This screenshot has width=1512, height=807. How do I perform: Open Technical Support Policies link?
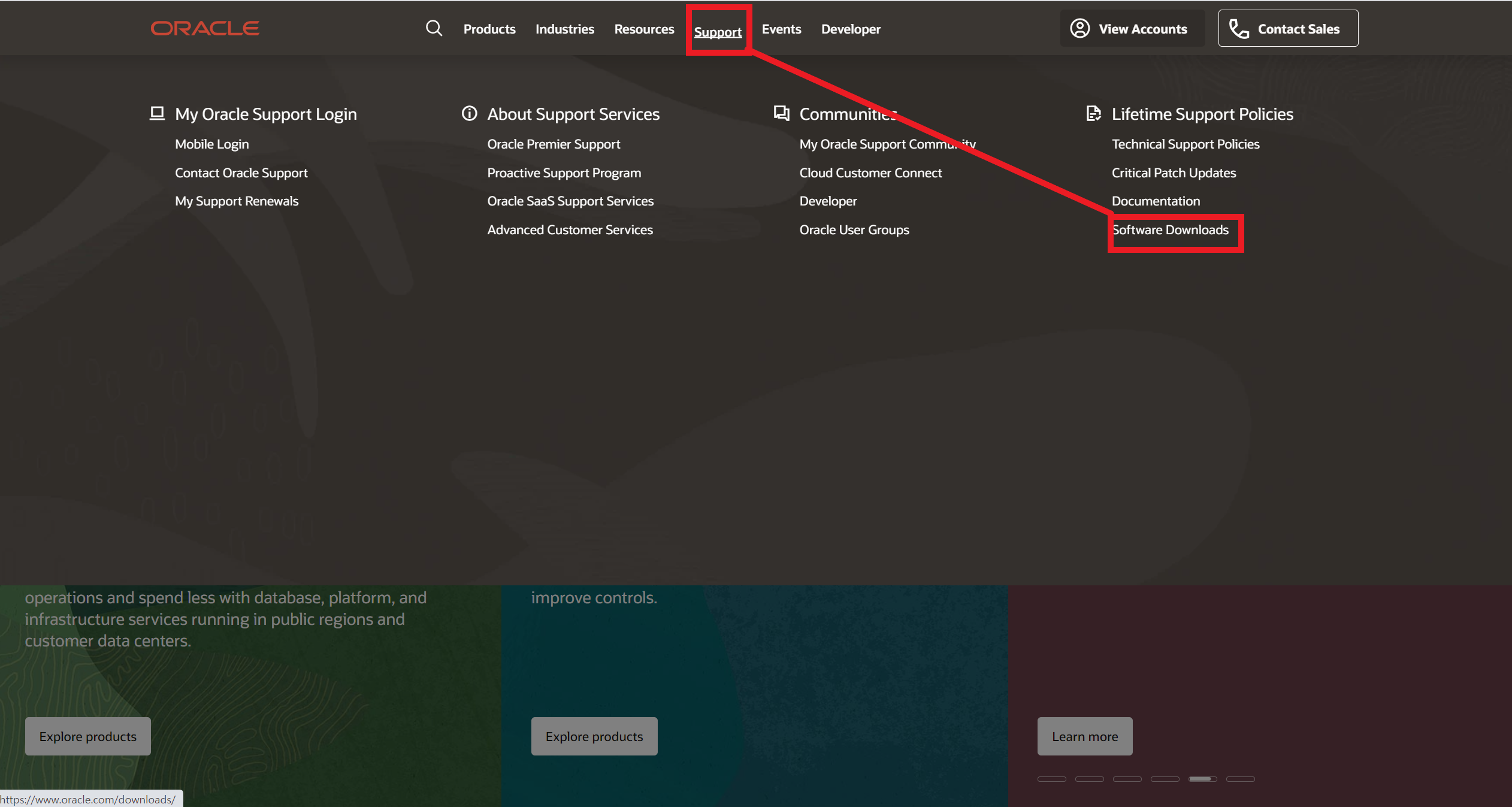click(x=1186, y=144)
